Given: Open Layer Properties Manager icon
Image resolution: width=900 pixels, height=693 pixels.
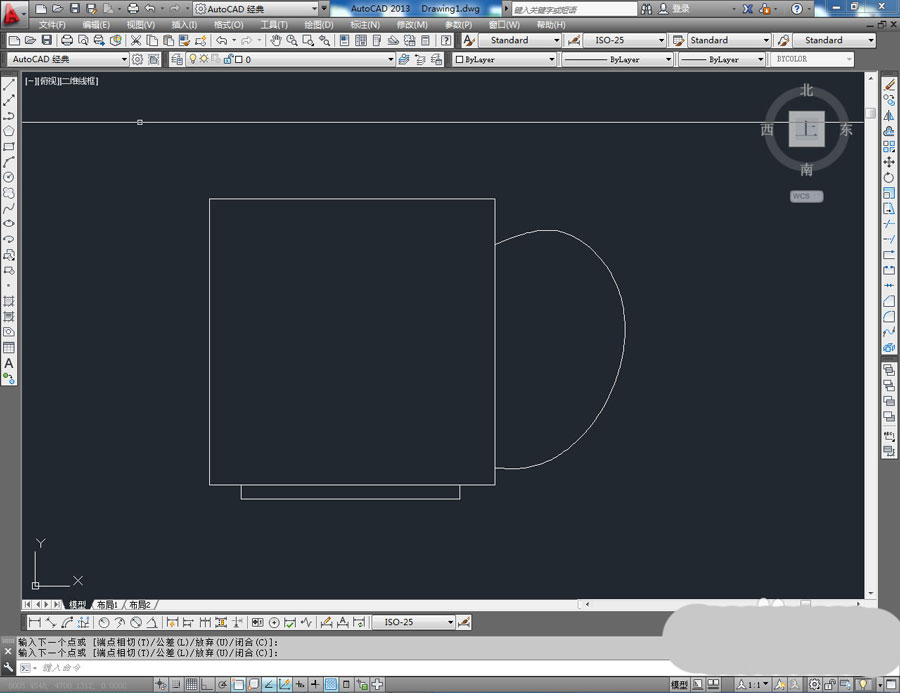Looking at the screenshot, I should coord(177,59).
